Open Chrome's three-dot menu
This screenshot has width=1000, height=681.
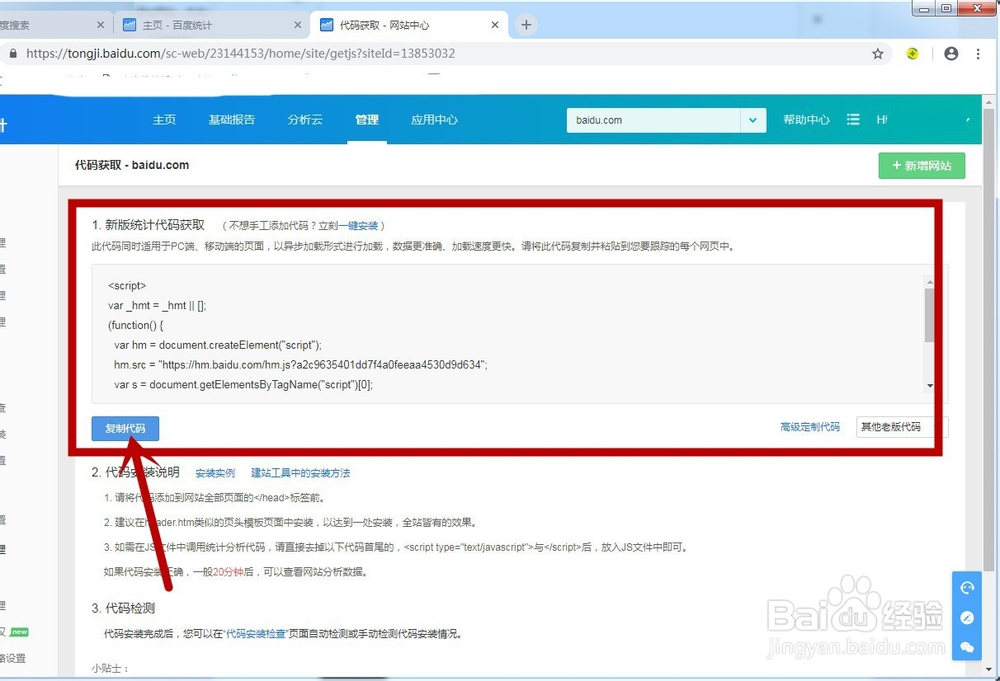977,54
